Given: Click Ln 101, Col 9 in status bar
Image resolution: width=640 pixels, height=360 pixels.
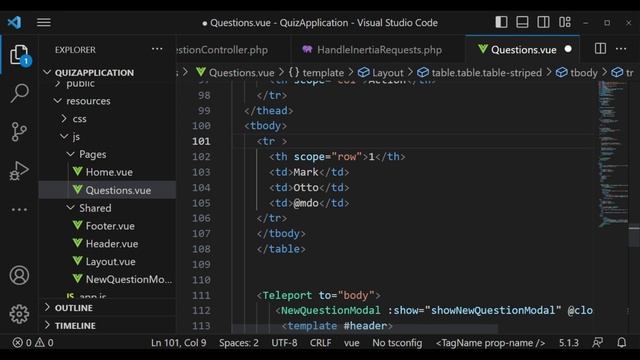Looking at the screenshot, I should tap(178, 343).
